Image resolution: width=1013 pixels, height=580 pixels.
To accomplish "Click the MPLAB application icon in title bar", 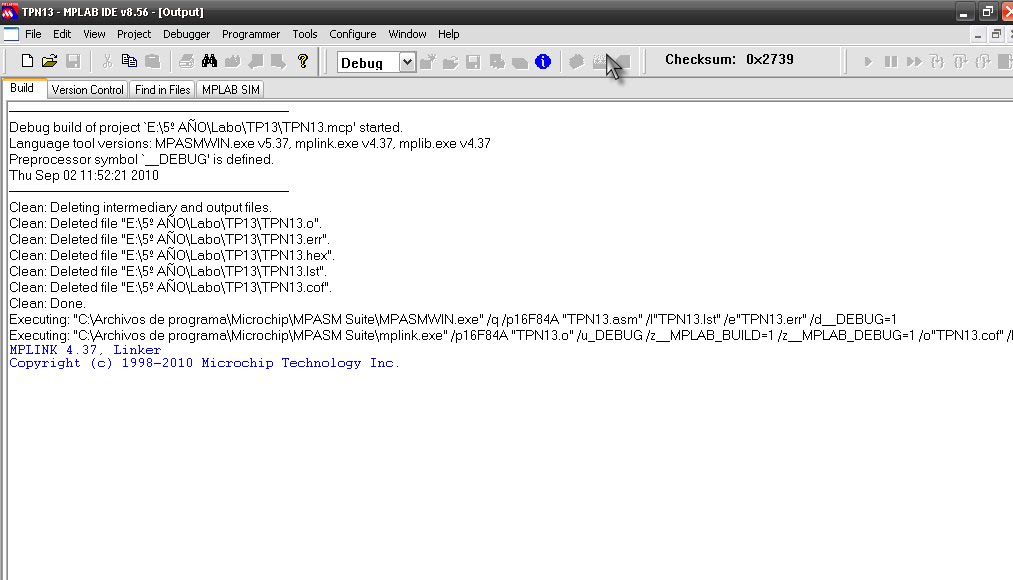I will click(9, 11).
